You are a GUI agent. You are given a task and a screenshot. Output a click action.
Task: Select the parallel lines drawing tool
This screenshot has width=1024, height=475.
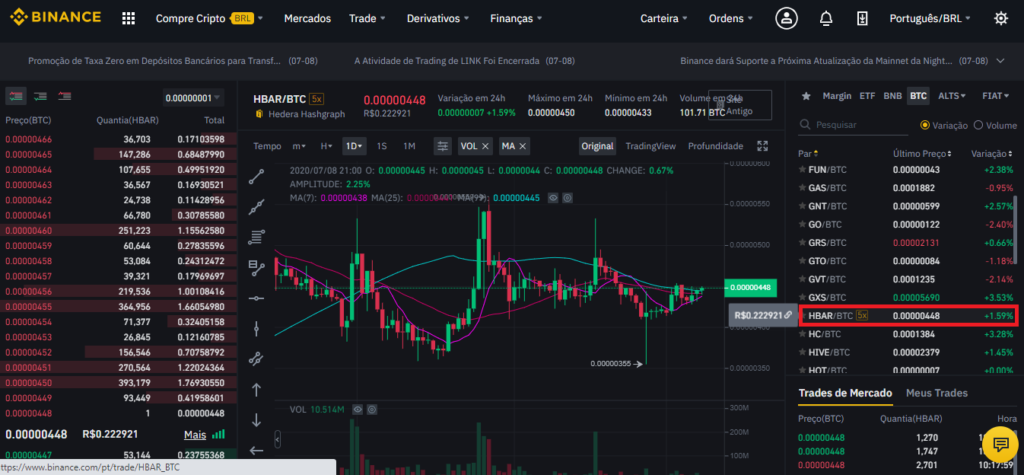pyautogui.click(x=257, y=237)
